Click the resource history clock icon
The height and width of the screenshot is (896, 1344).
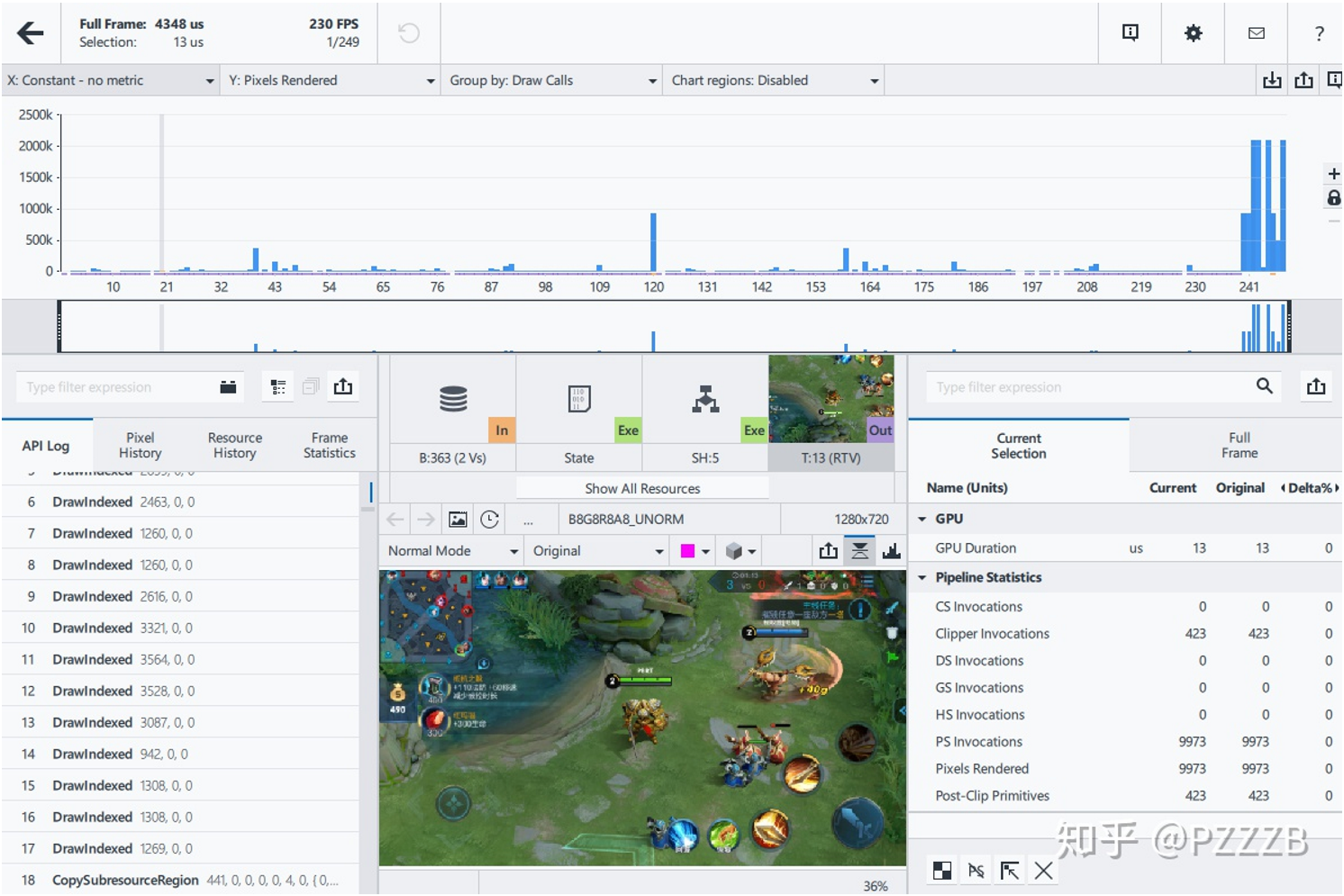point(489,520)
